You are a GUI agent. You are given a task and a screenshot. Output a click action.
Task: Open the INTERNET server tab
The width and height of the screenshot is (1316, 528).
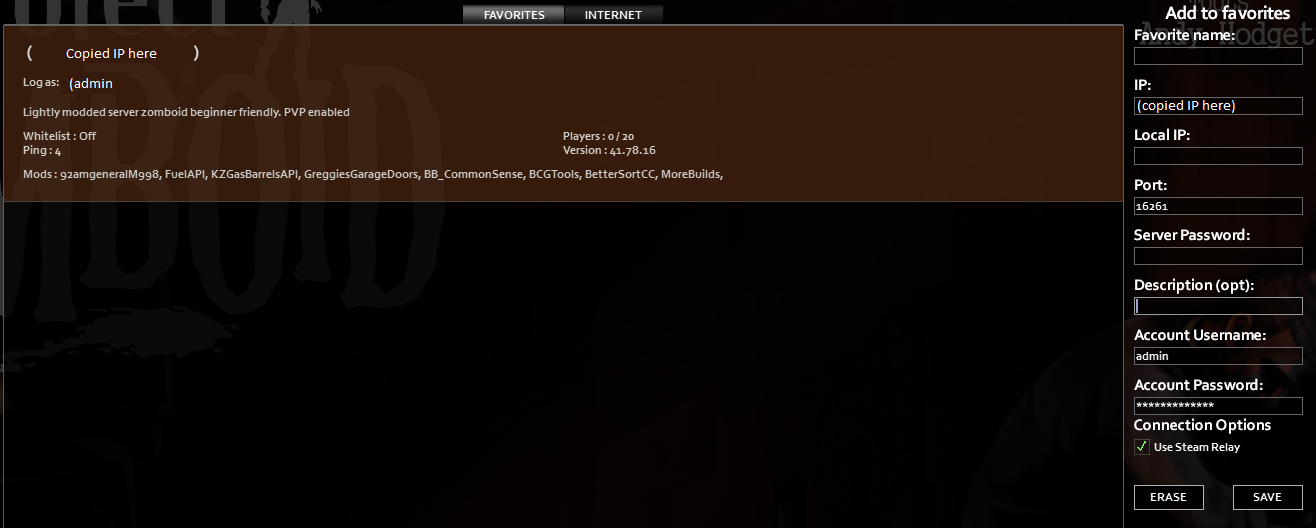coord(613,15)
